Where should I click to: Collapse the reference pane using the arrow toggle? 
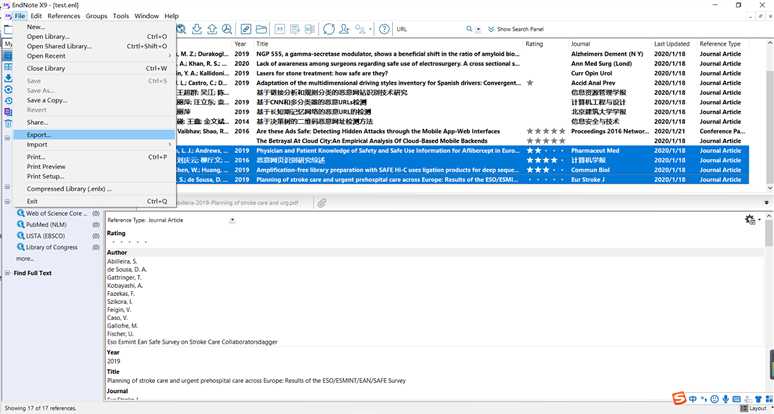(x=767, y=203)
